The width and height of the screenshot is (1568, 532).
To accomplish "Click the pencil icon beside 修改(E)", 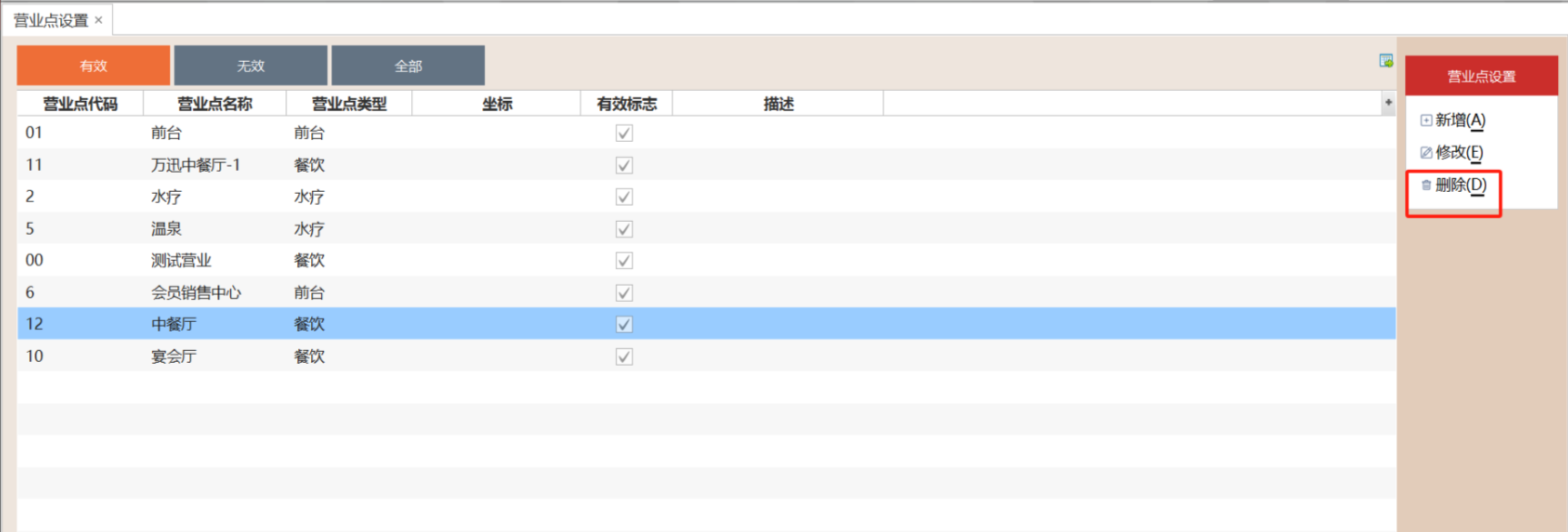I will (1426, 153).
